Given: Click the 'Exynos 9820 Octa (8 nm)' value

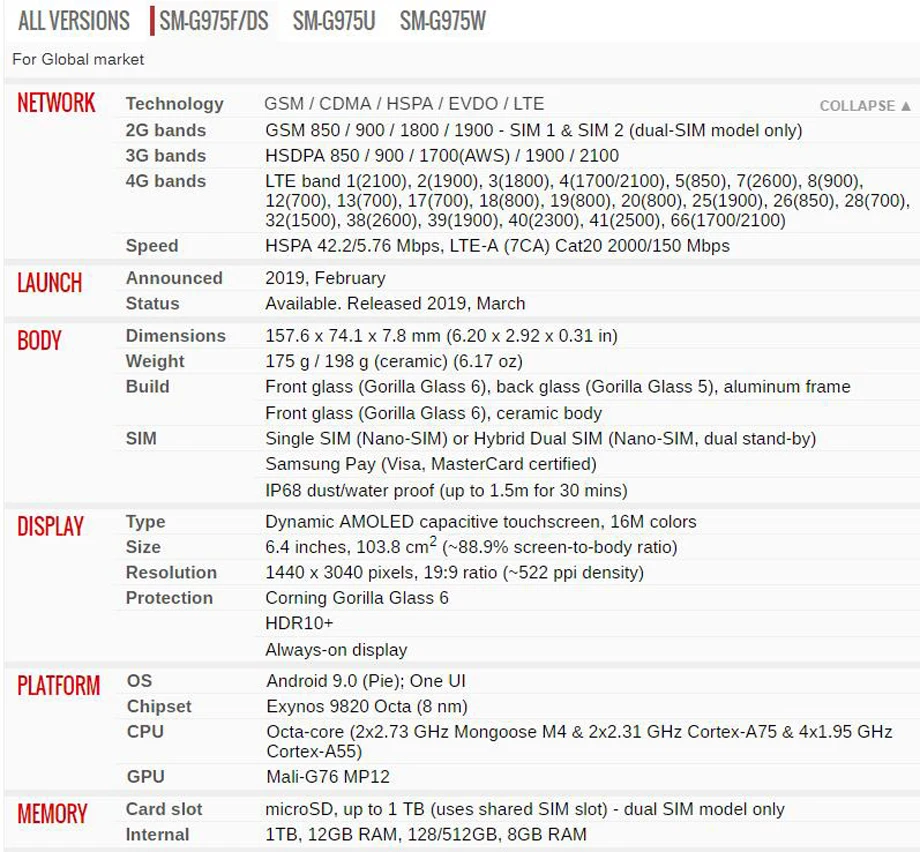Looking at the screenshot, I should [x=367, y=706].
